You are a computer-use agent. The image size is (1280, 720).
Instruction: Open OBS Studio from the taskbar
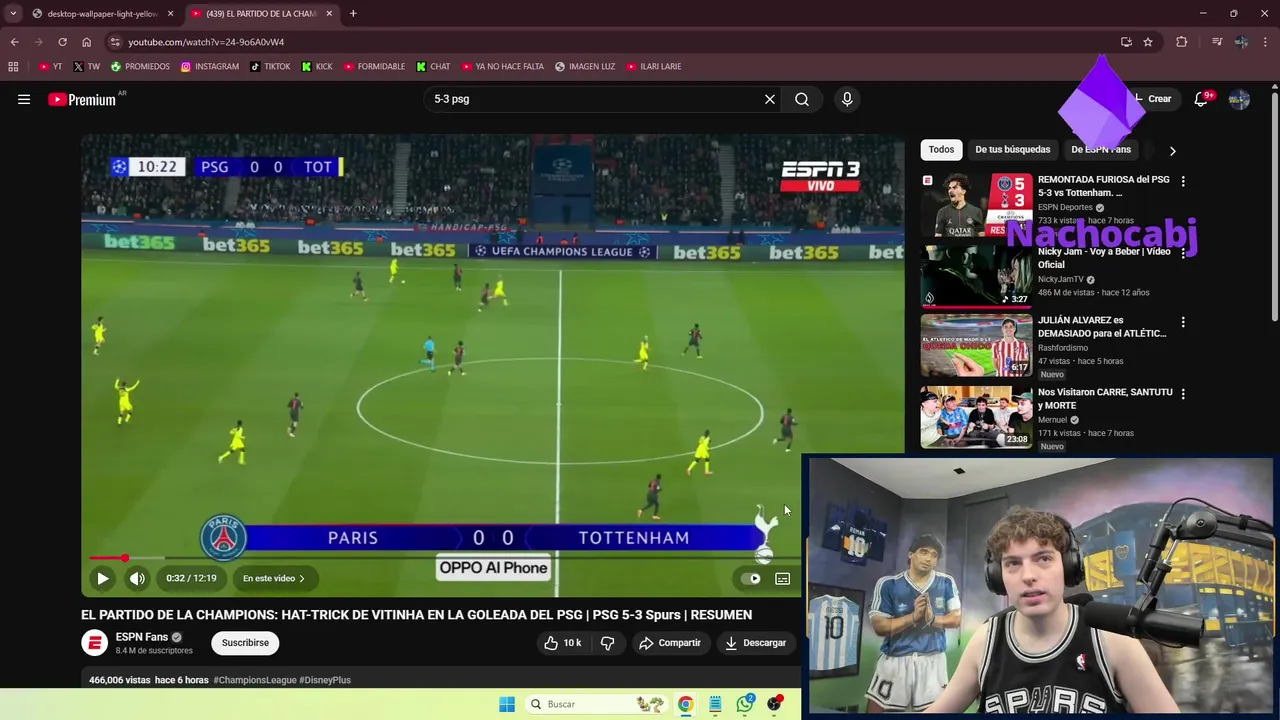click(x=775, y=704)
